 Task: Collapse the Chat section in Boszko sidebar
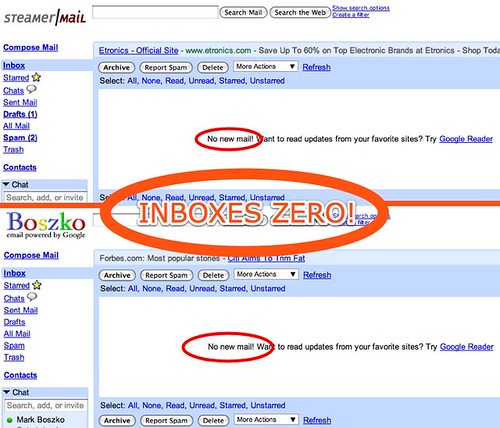6,392
